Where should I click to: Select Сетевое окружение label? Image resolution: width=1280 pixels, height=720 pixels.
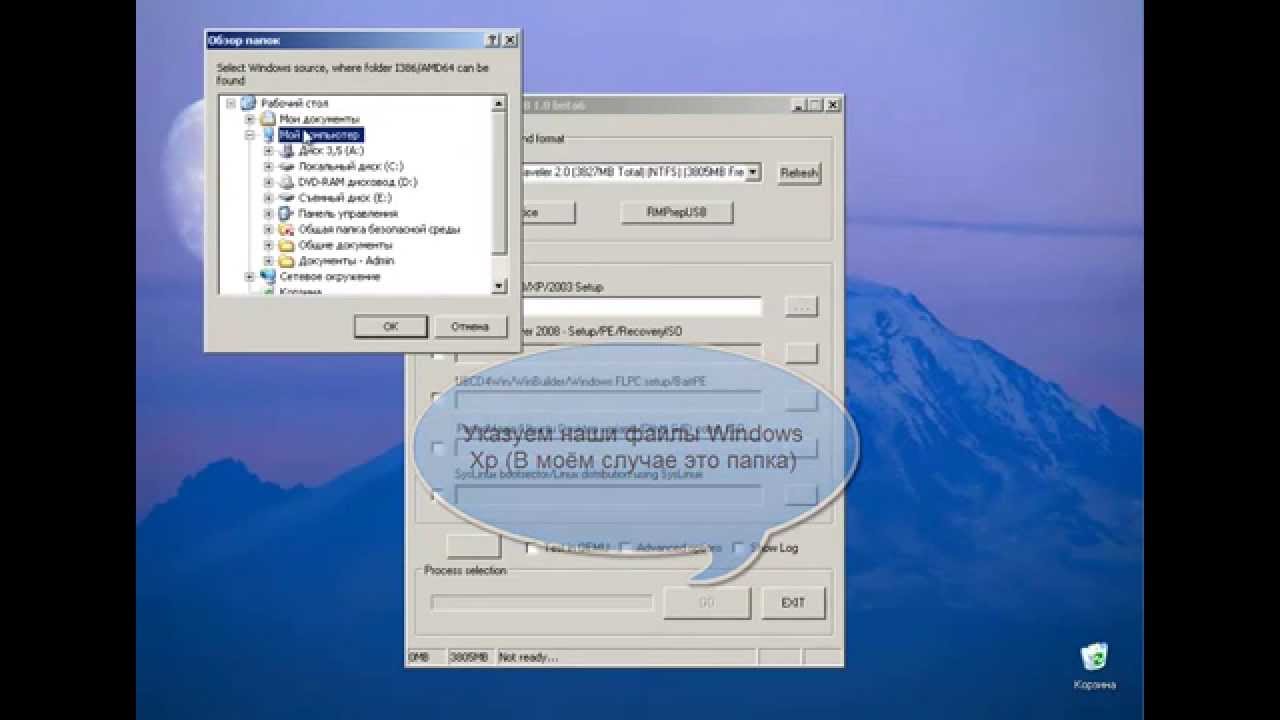coord(329,277)
